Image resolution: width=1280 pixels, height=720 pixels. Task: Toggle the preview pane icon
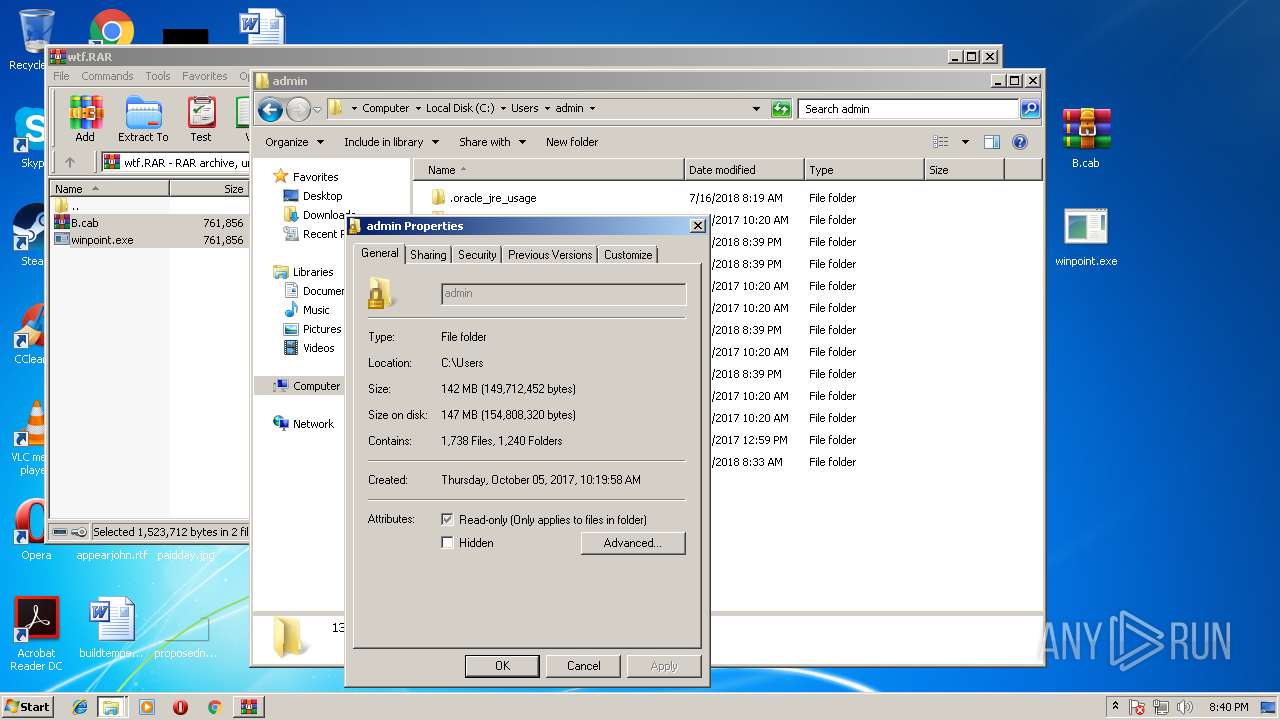[991, 142]
